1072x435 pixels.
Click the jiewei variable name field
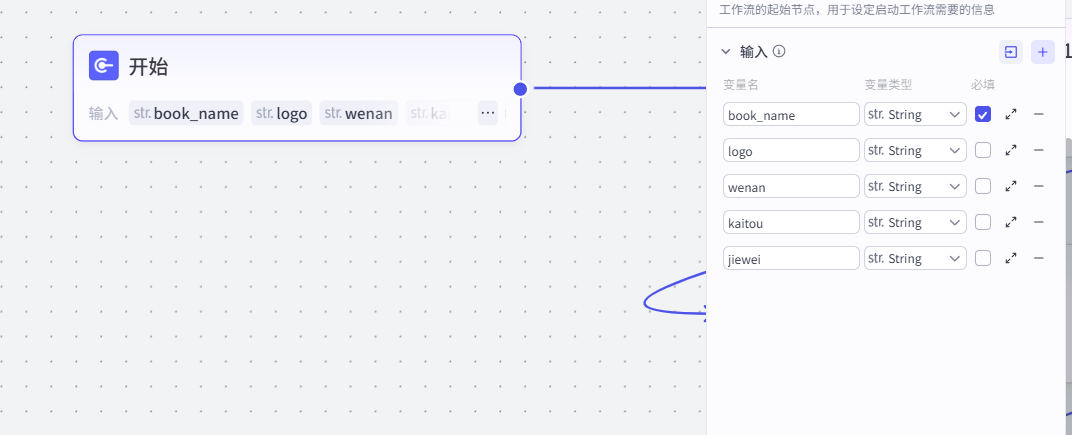point(791,258)
